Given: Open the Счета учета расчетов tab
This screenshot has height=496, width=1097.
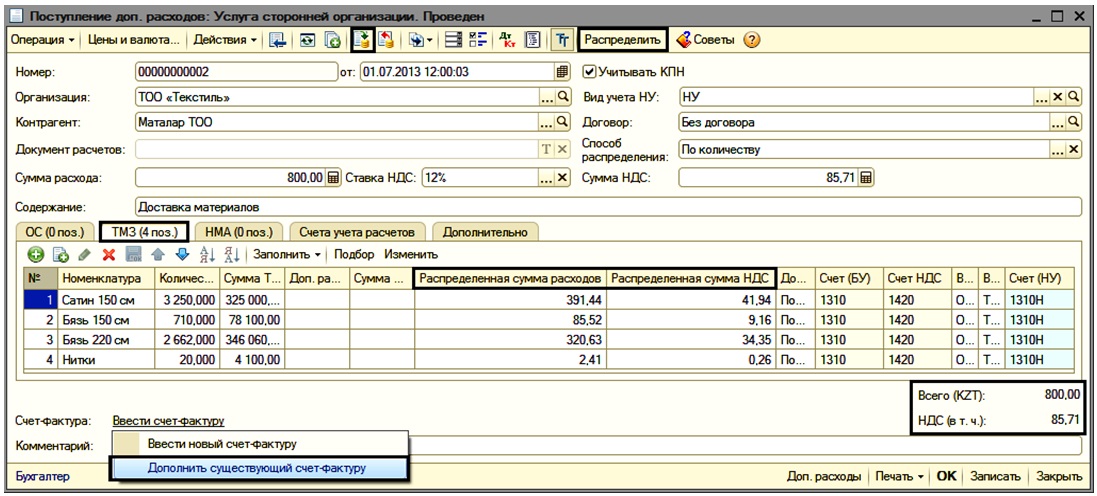Looking at the screenshot, I should (356, 232).
